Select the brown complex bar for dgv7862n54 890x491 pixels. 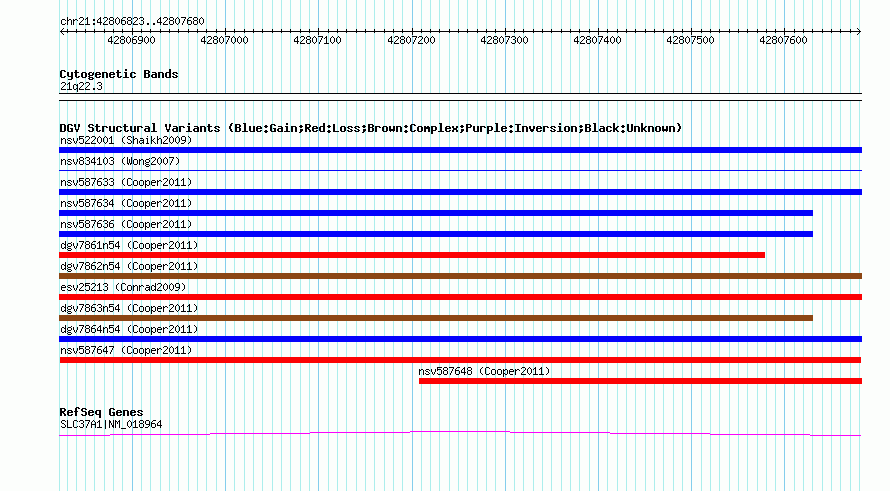coord(460,276)
